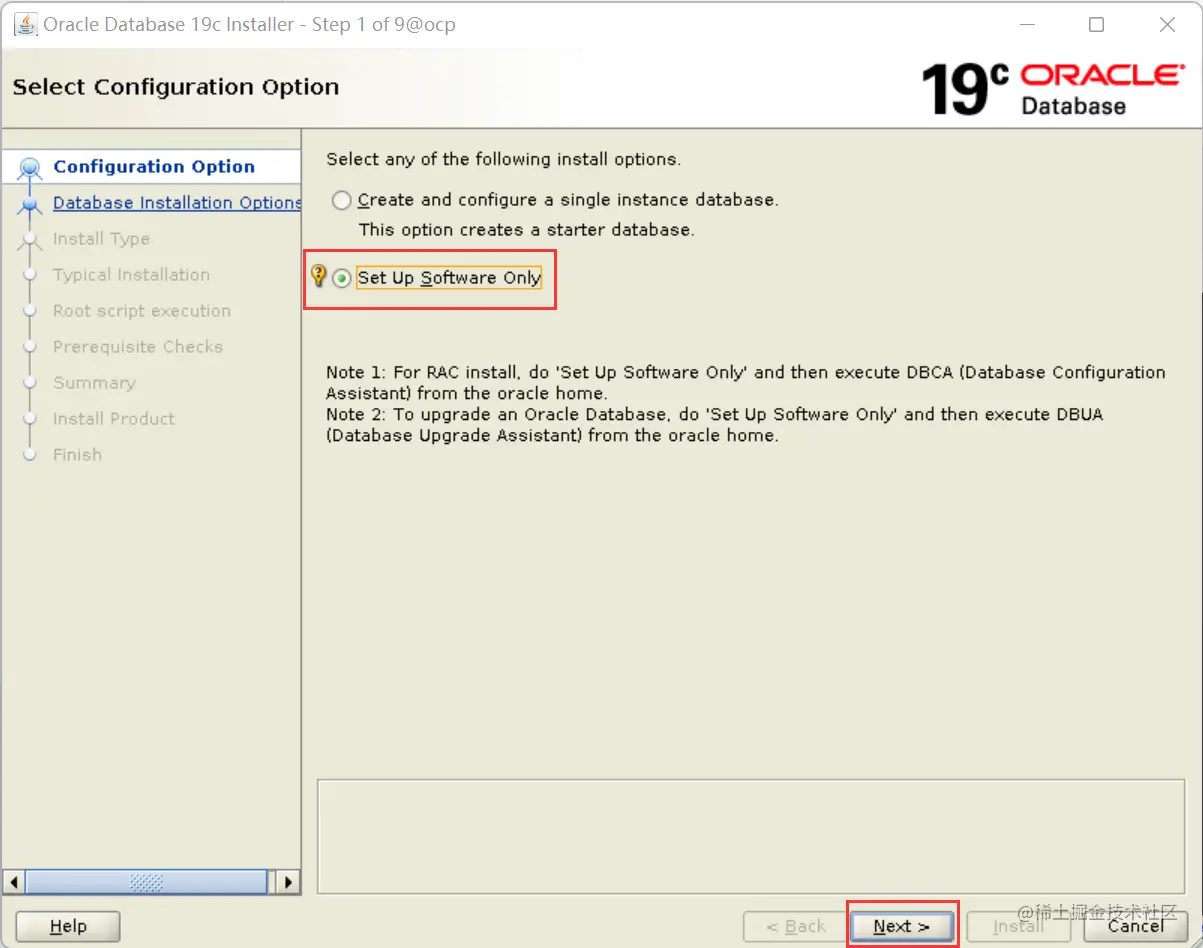Click the Summary step in sidebar
This screenshot has height=948, width=1203.
click(x=94, y=383)
